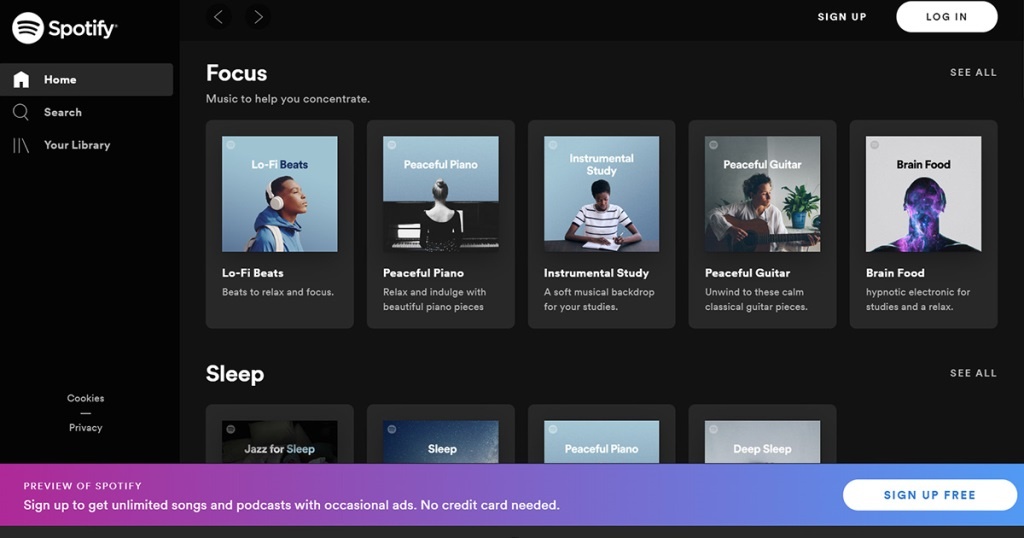Go back with the left arrow
Image resolution: width=1024 pixels, height=538 pixels.
218,16
